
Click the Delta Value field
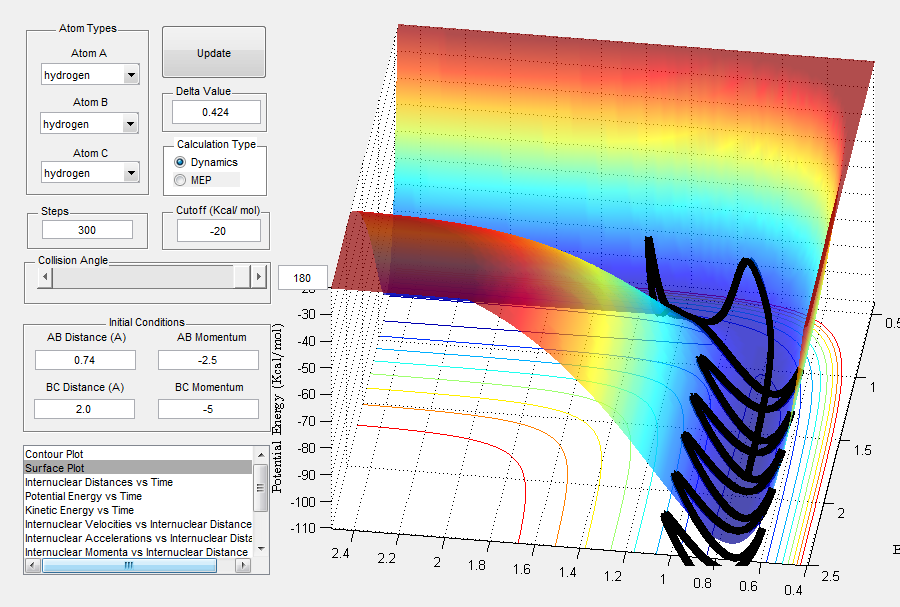216,112
